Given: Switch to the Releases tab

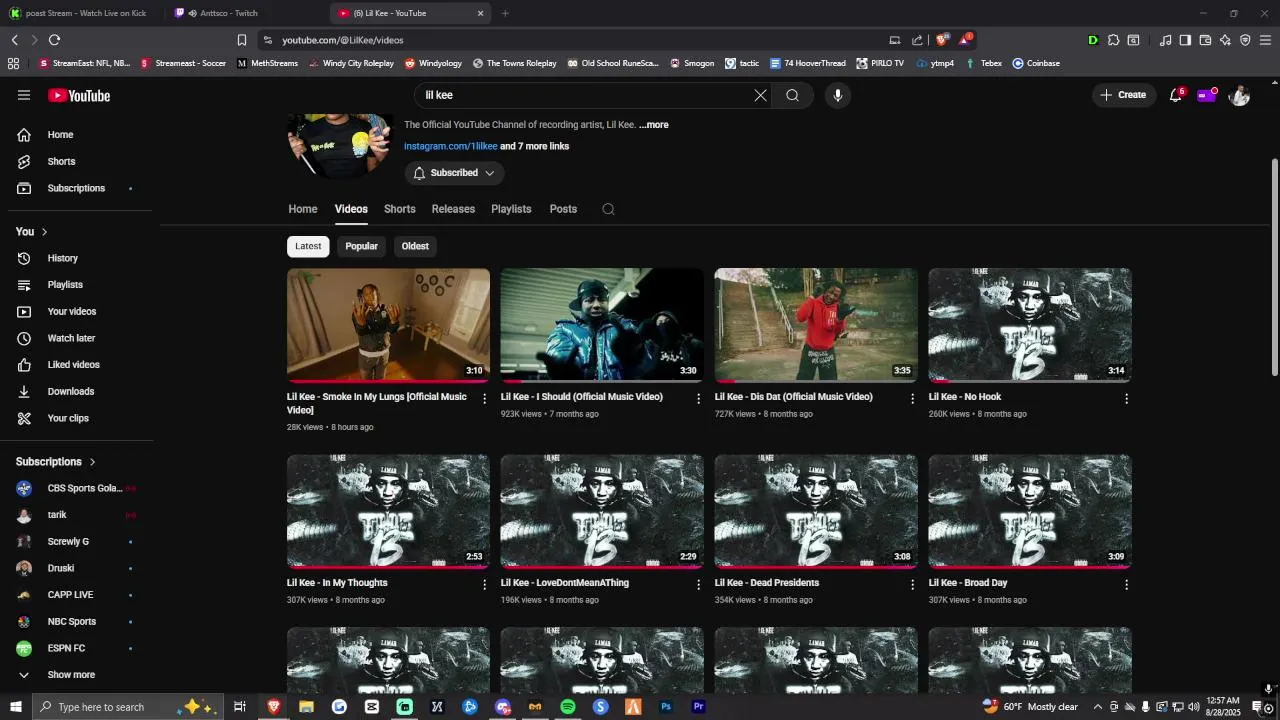Looking at the screenshot, I should click(x=453, y=209).
